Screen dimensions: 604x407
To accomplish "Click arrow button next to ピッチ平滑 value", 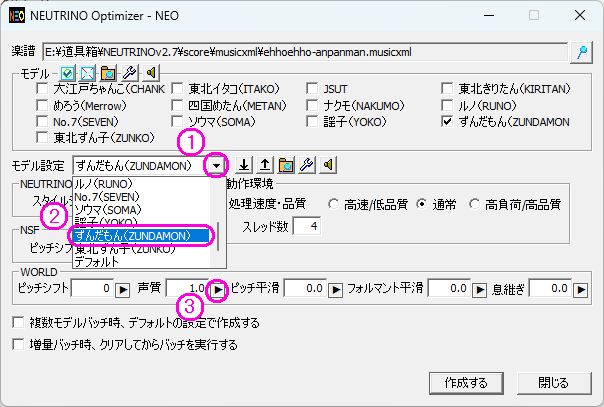I will (x=336, y=289).
